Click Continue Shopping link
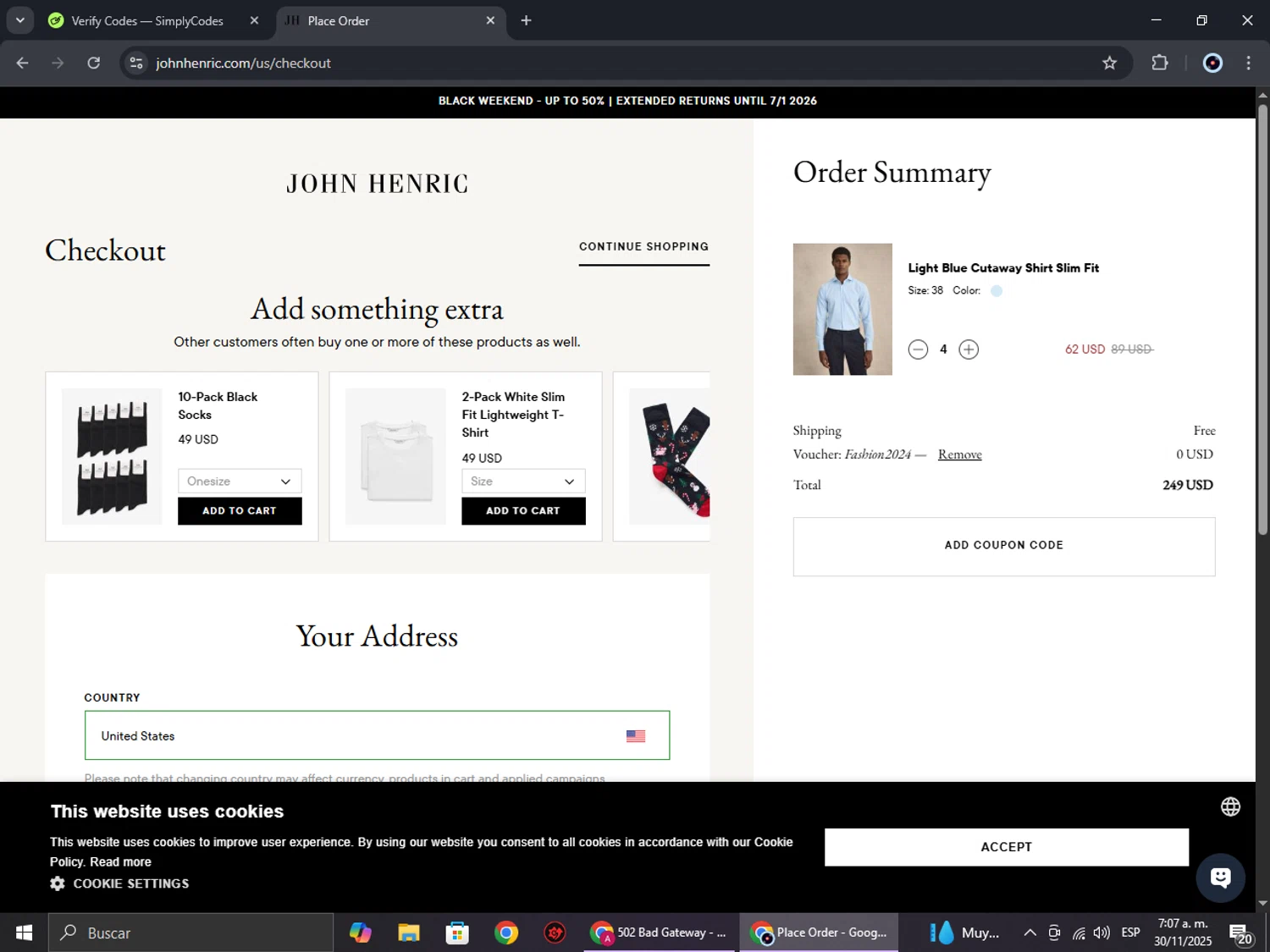Screen dimensions: 1270x952 (x=643, y=247)
